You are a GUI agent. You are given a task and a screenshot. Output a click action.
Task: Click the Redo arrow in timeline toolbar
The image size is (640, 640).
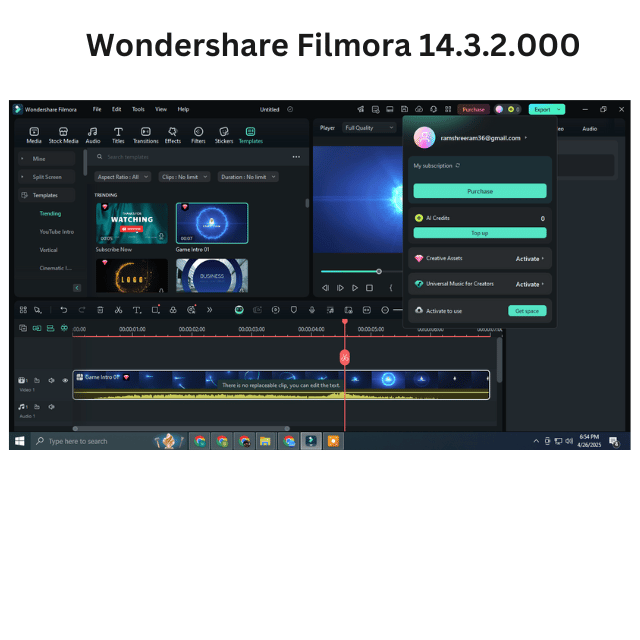(x=82, y=310)
